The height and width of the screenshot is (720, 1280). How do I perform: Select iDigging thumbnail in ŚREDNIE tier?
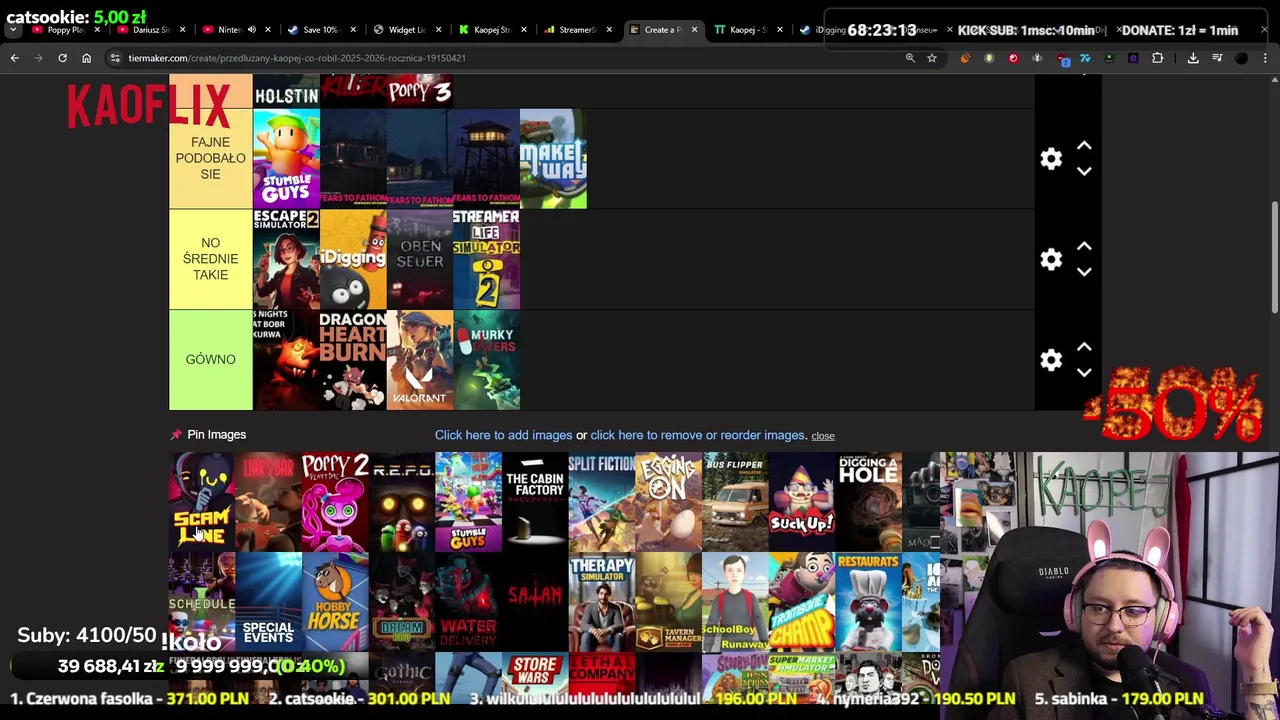pyautogui.click(x=353, y=259)
